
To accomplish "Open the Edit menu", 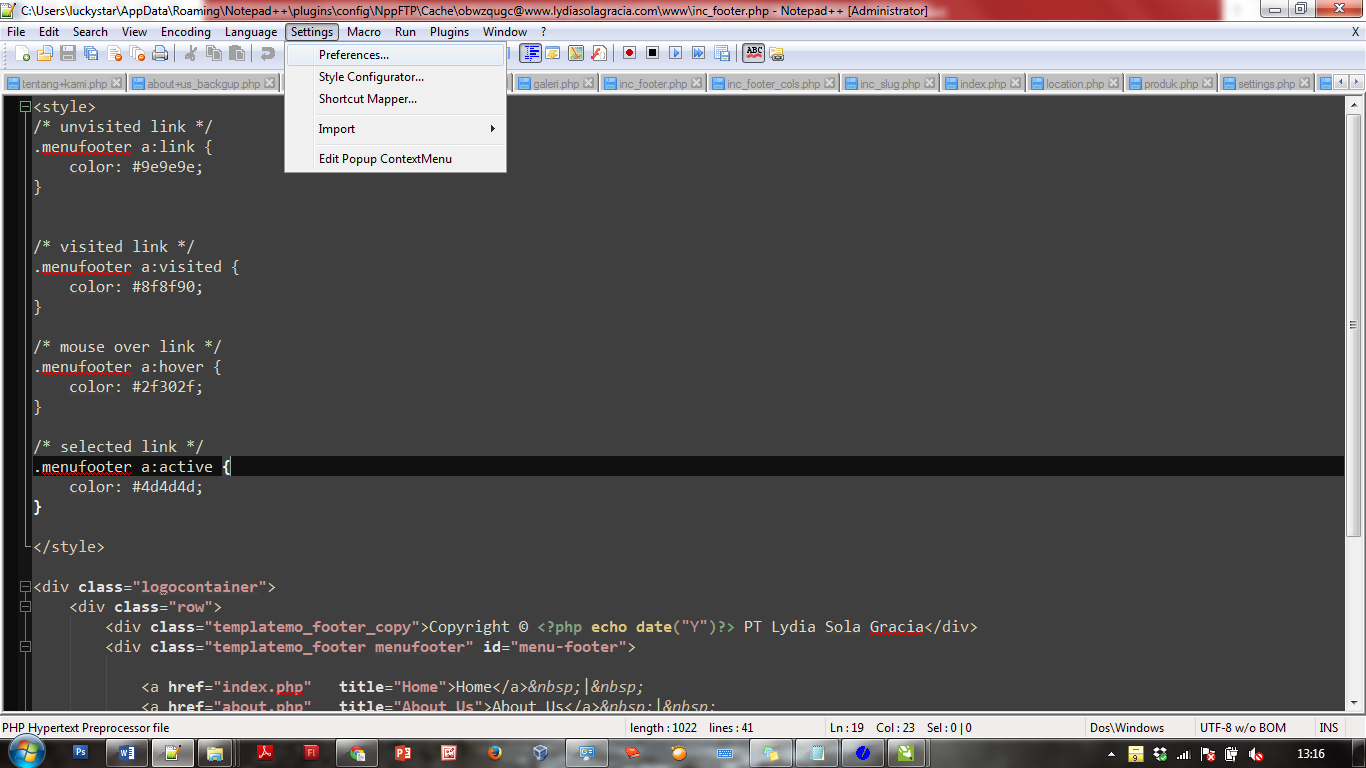I will [49, 32].
